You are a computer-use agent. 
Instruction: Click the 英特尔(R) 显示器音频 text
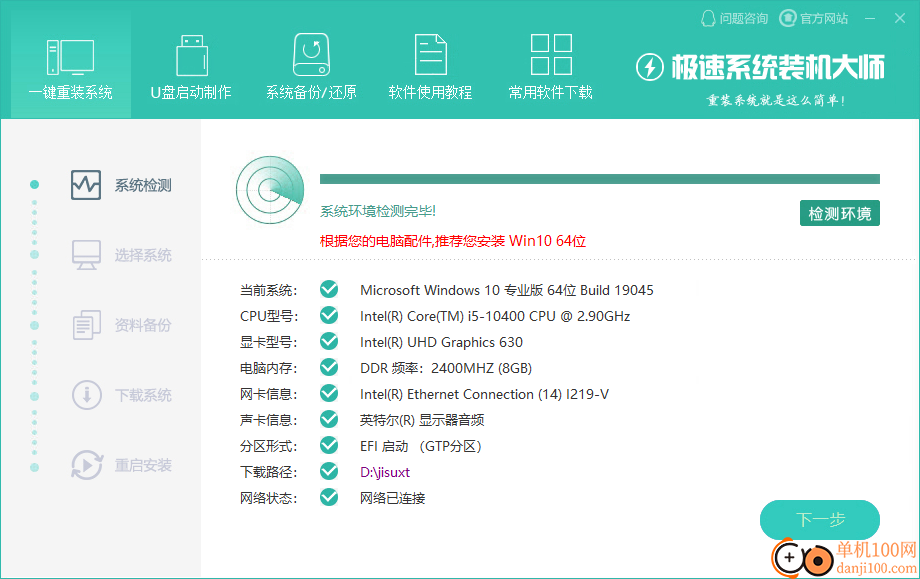pyautogui.click(x=422, y=420)
